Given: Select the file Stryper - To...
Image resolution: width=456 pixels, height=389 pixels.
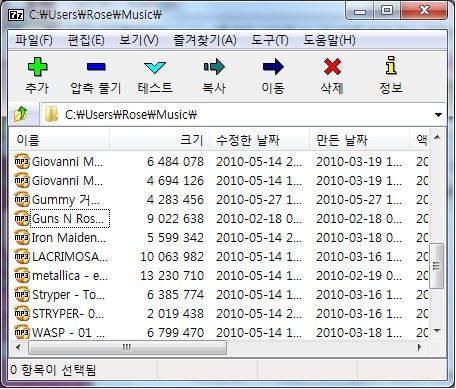Looking at the screenshot, I should [x=68, y=295].
